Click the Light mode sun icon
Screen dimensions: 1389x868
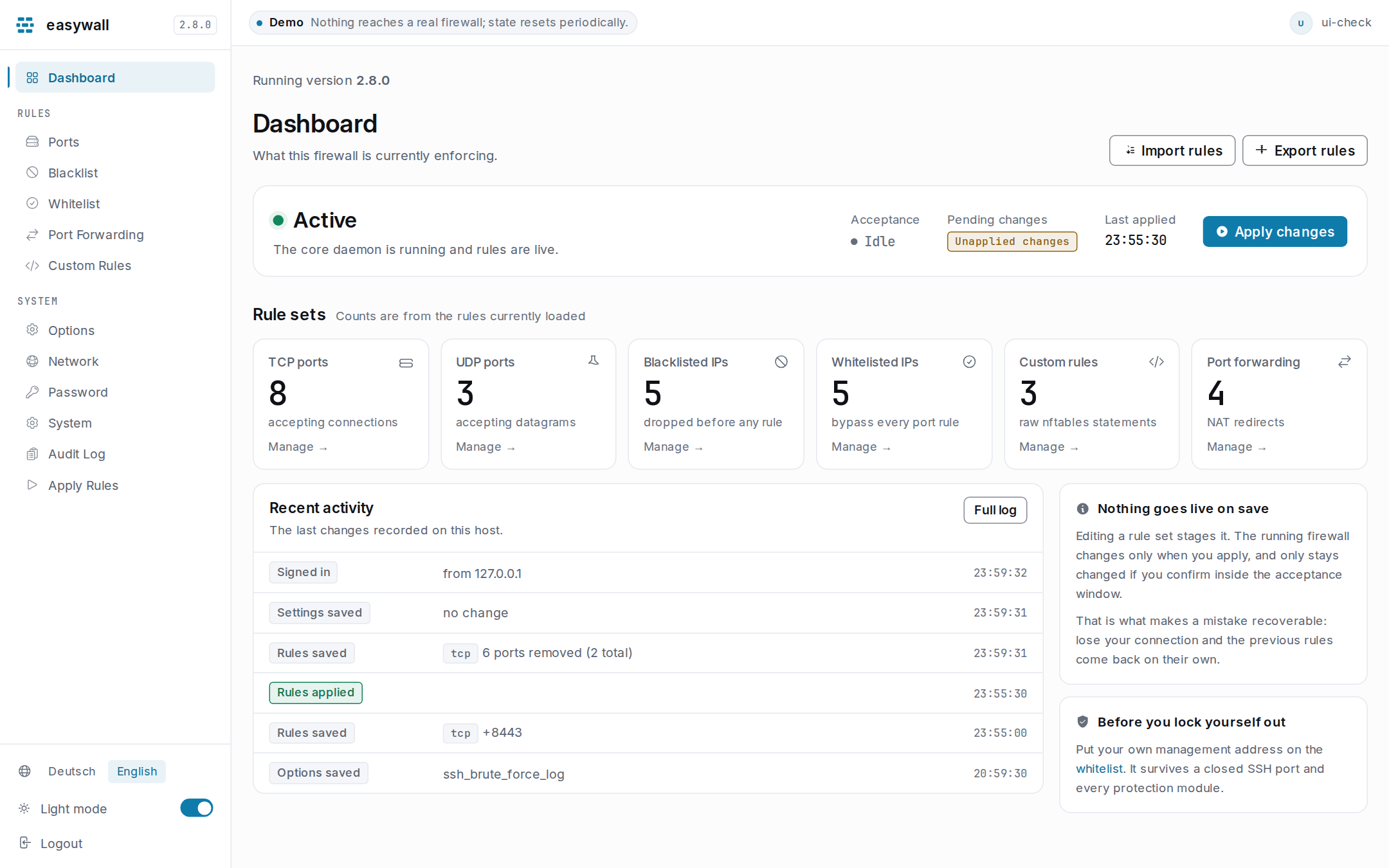click(x=24, y=808)
